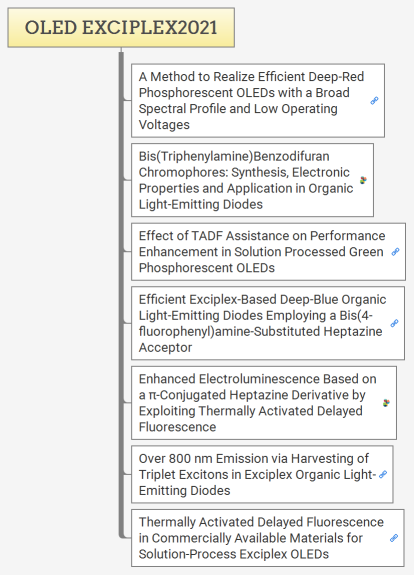The height and width of the screenshot is (575, 414).
Task: Open link icon on Efficient Exciplex-Based Deep-Blue node
Action: [394, 323]
